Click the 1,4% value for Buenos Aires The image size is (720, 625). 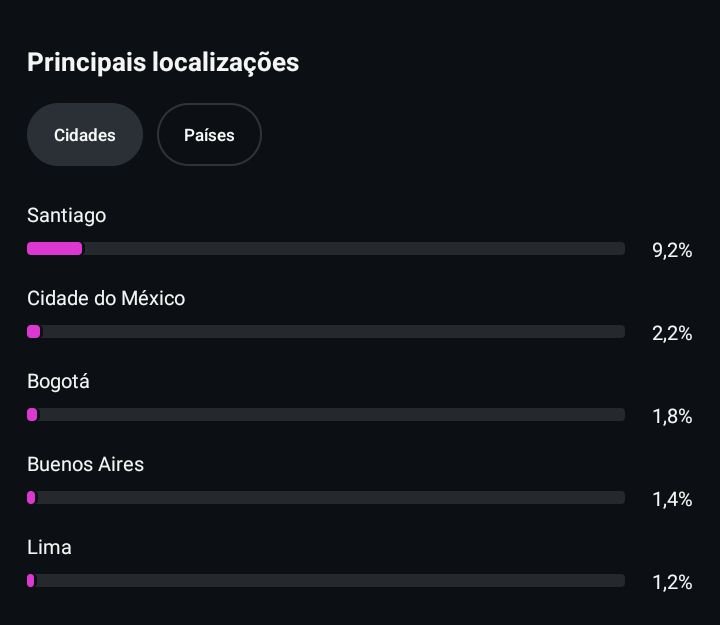pos(672,499)
